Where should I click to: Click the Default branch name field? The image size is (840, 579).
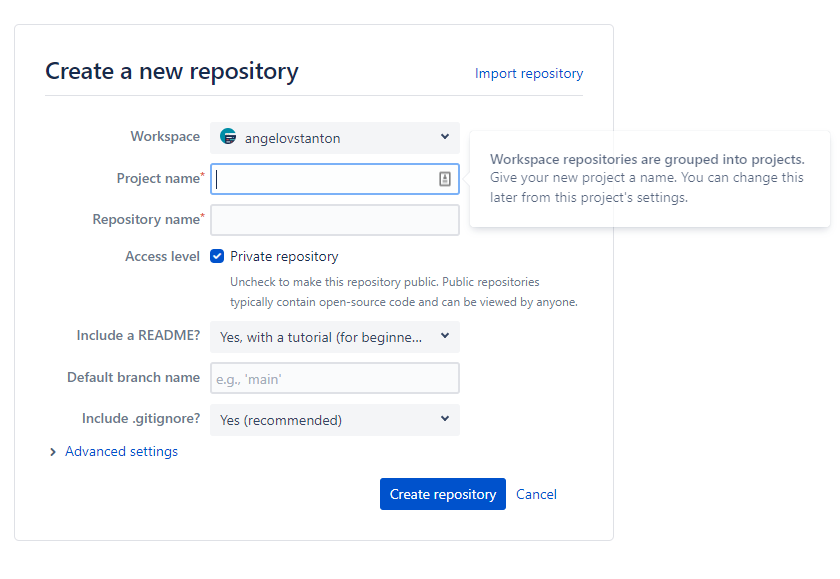click(x=334, y=378)
